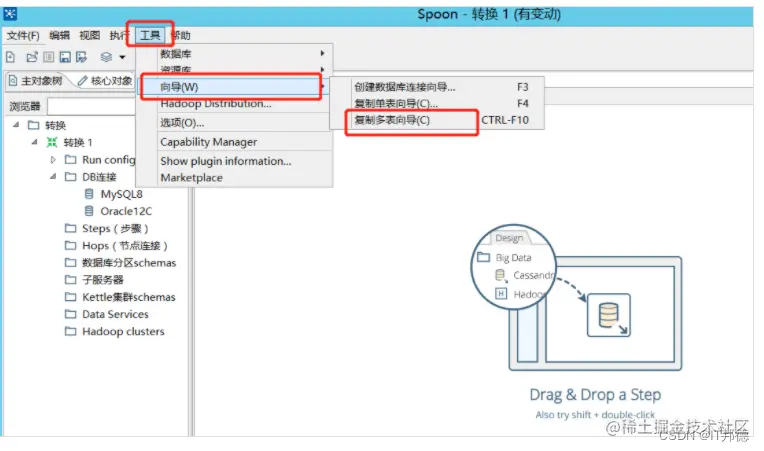Image resolution: width=764 pixels, height=451 pixels.
Task: Open the 帮助 menu
Action: [x=181, y=36]
